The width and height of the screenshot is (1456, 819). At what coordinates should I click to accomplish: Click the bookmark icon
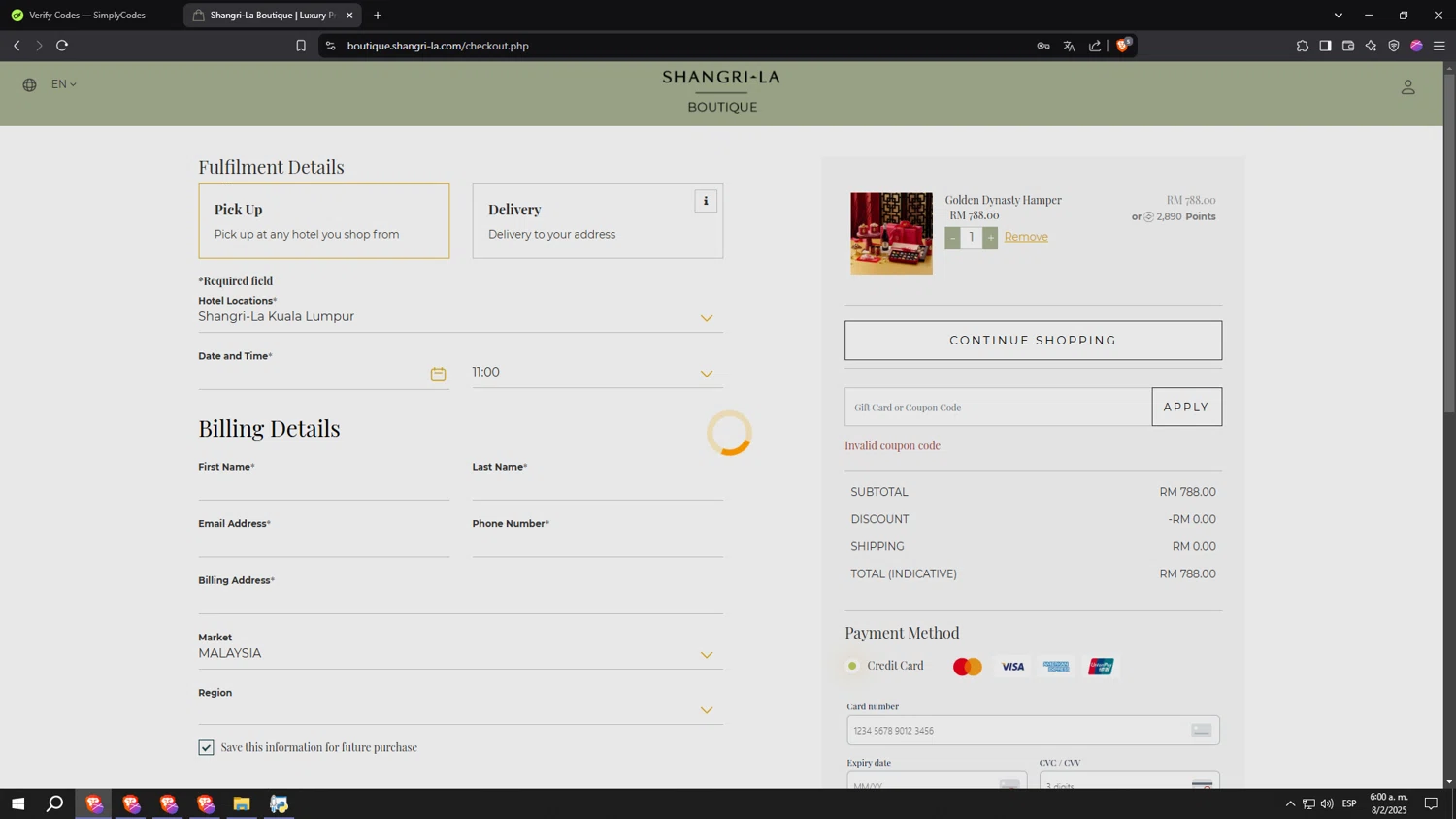pos(301,46)
